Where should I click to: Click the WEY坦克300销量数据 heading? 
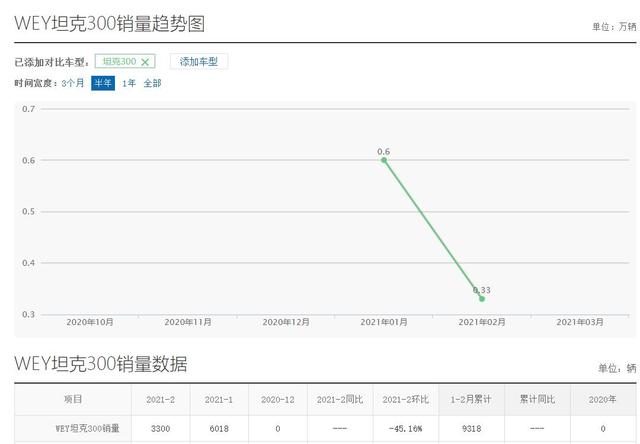101,364
